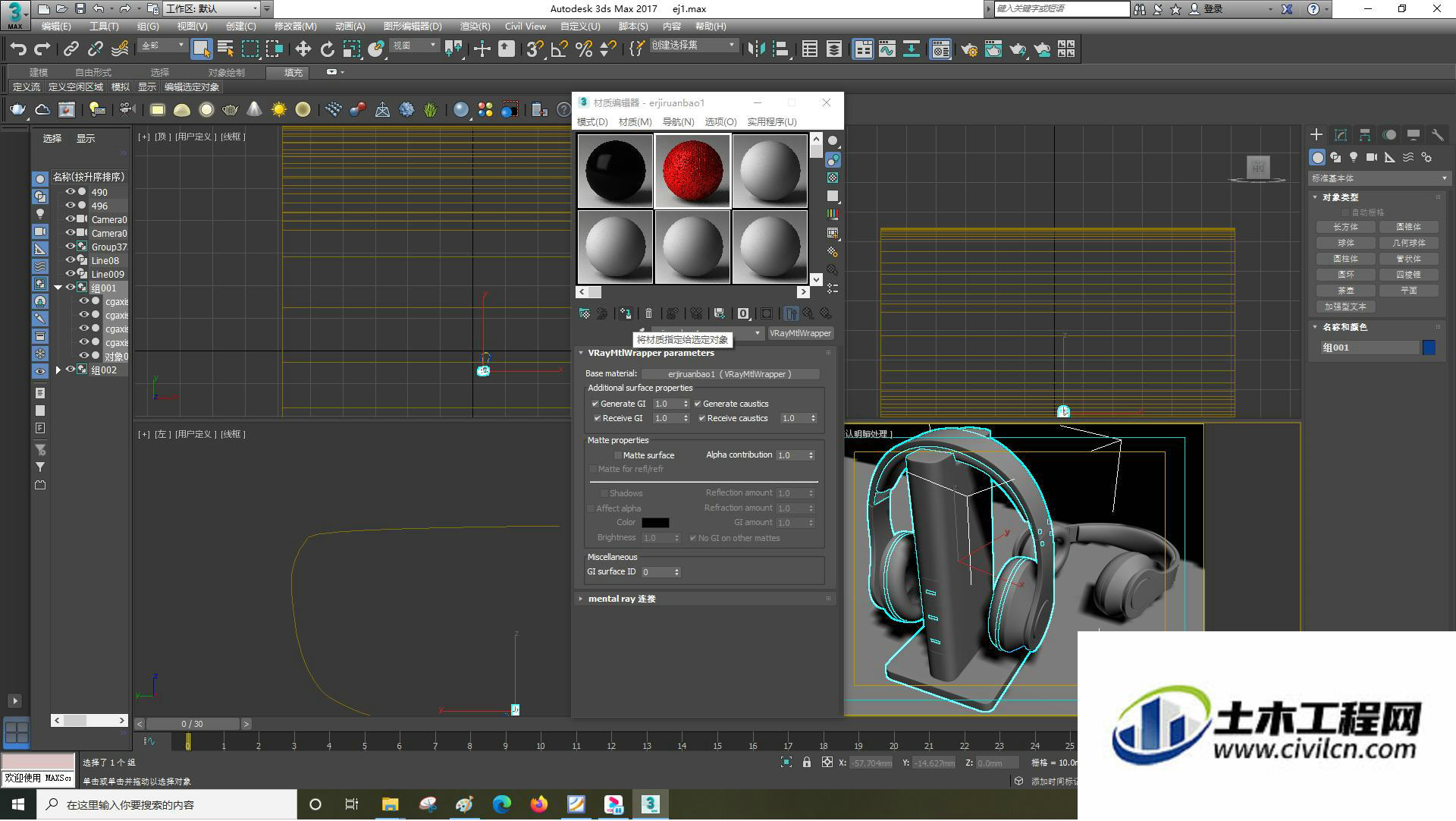Click the blue object color swatch

[x=1429, y=348]
